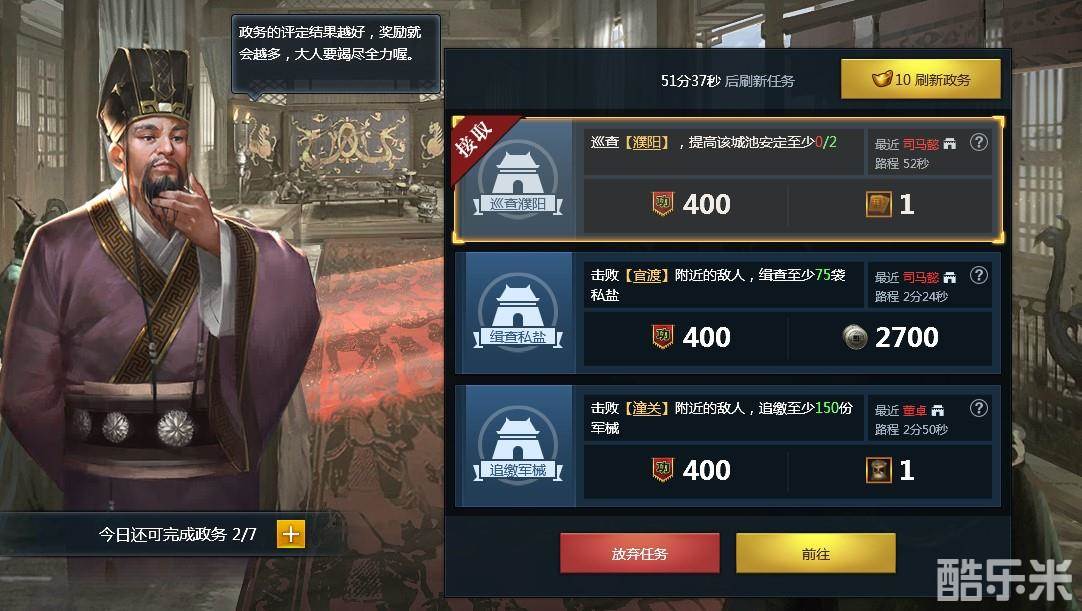Click the 10 刷新政务 refresh button
This screenshot has height=611, width=1082.
921,79
